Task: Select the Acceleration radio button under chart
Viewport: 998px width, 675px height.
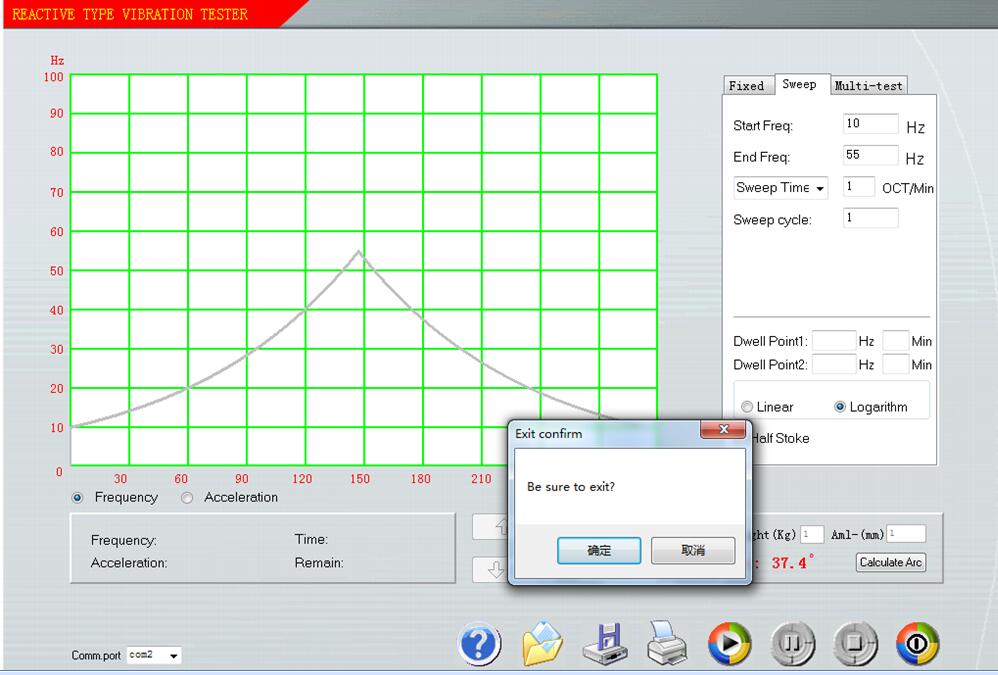Action: coord(187,498)
